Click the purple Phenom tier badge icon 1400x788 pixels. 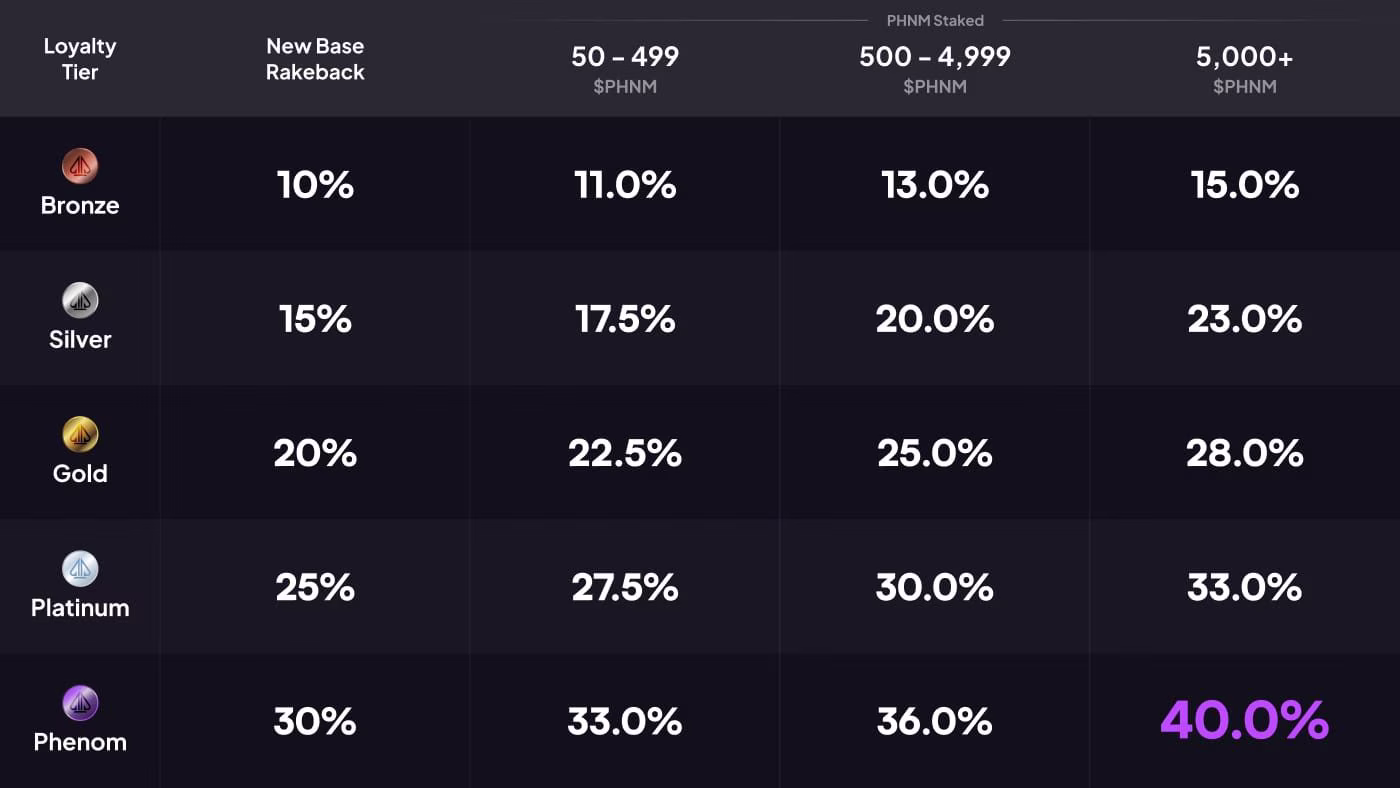click(x=80, y=703)
